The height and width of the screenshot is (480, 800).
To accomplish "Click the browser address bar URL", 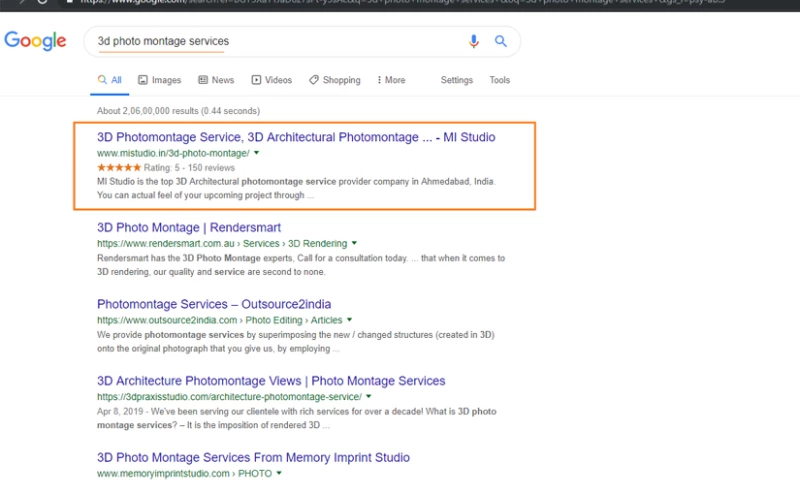I will (403, 2).
